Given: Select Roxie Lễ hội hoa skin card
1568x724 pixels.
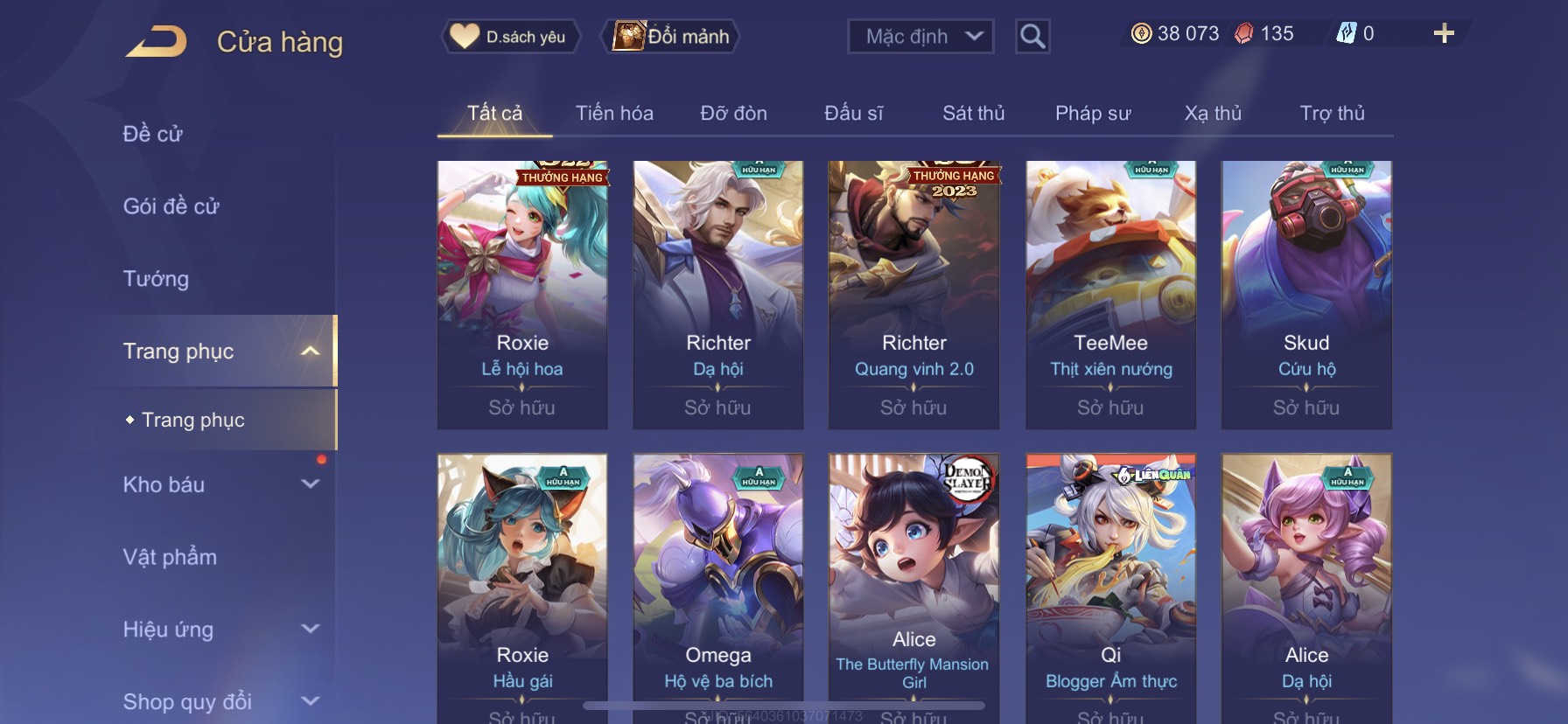Looking at the screenshot, I should click(522, 295).
